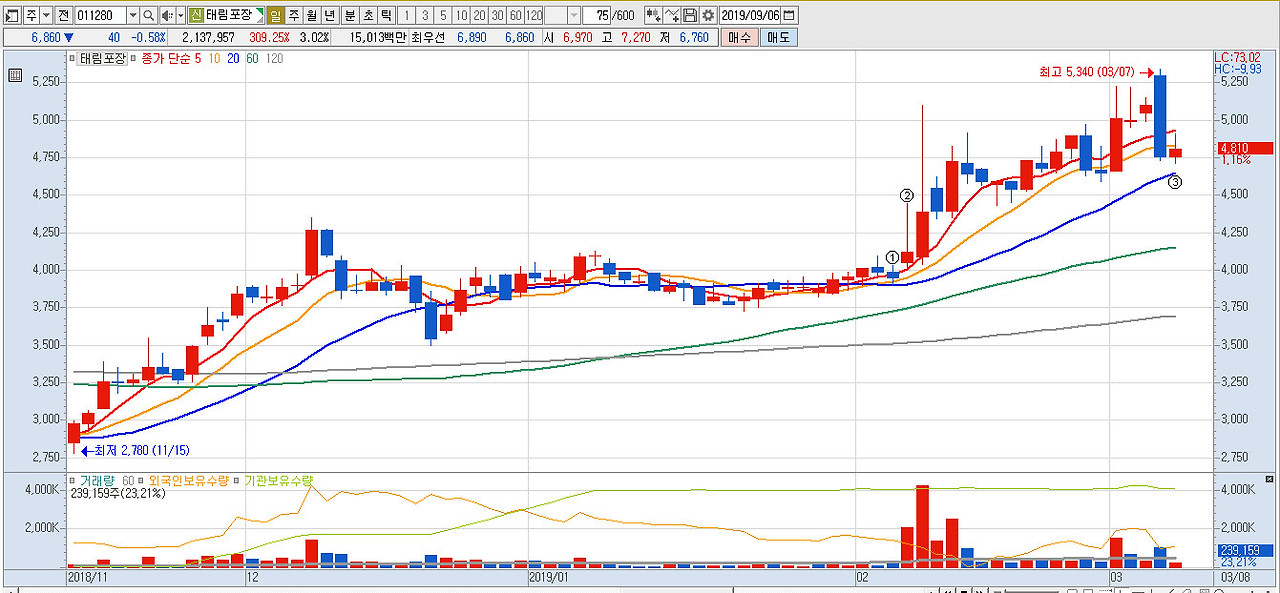Viewport: 1280px width, 593px height.
Task: Click the 2018/11 date axis label
Action: (87, 577)
